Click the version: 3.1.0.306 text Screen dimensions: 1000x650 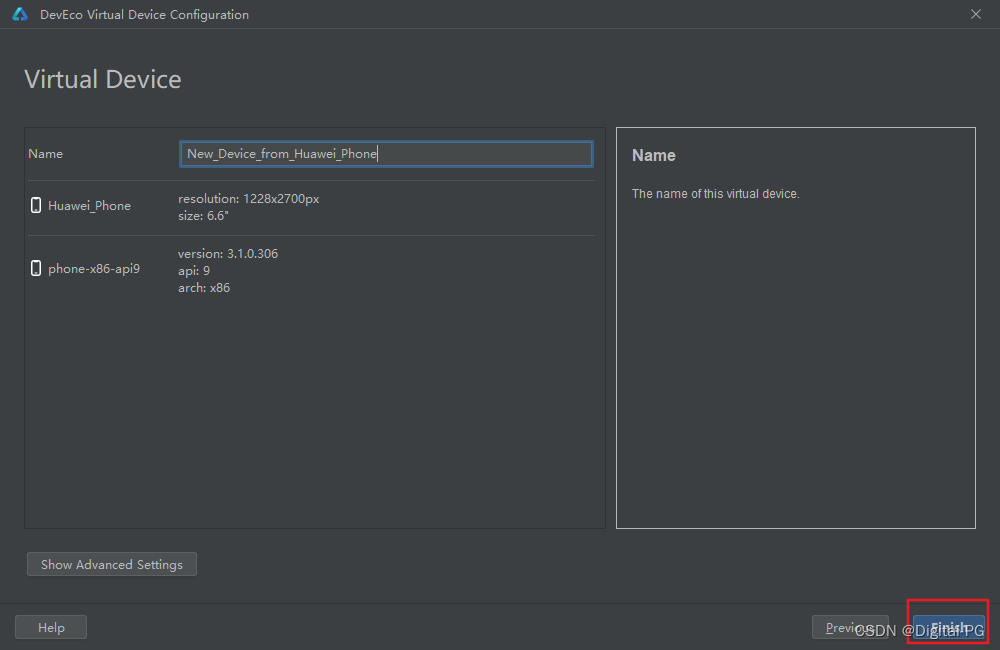tap(228, 253)
